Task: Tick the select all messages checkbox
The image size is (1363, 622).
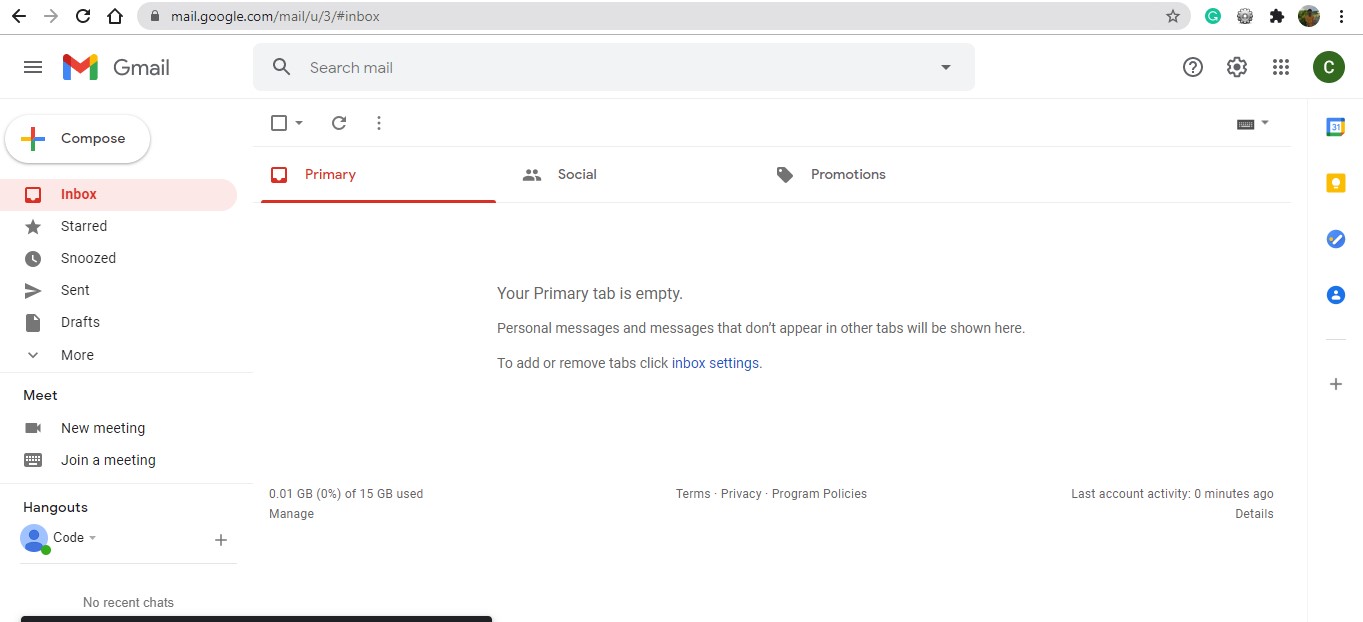Action: pyautogui.click(x=279, y=123)
